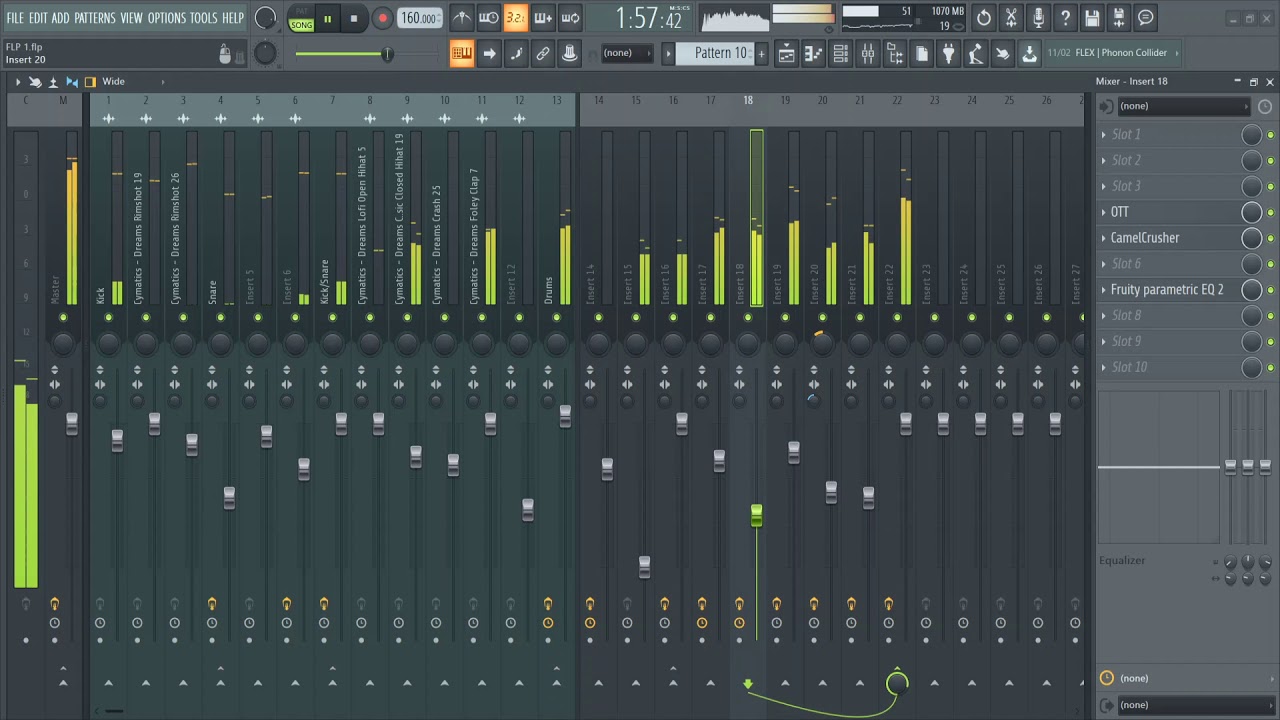Click the one-click audio recording microphone icon
The height and width of the screenshot is (720, 1280).
tap(1038, 17)
